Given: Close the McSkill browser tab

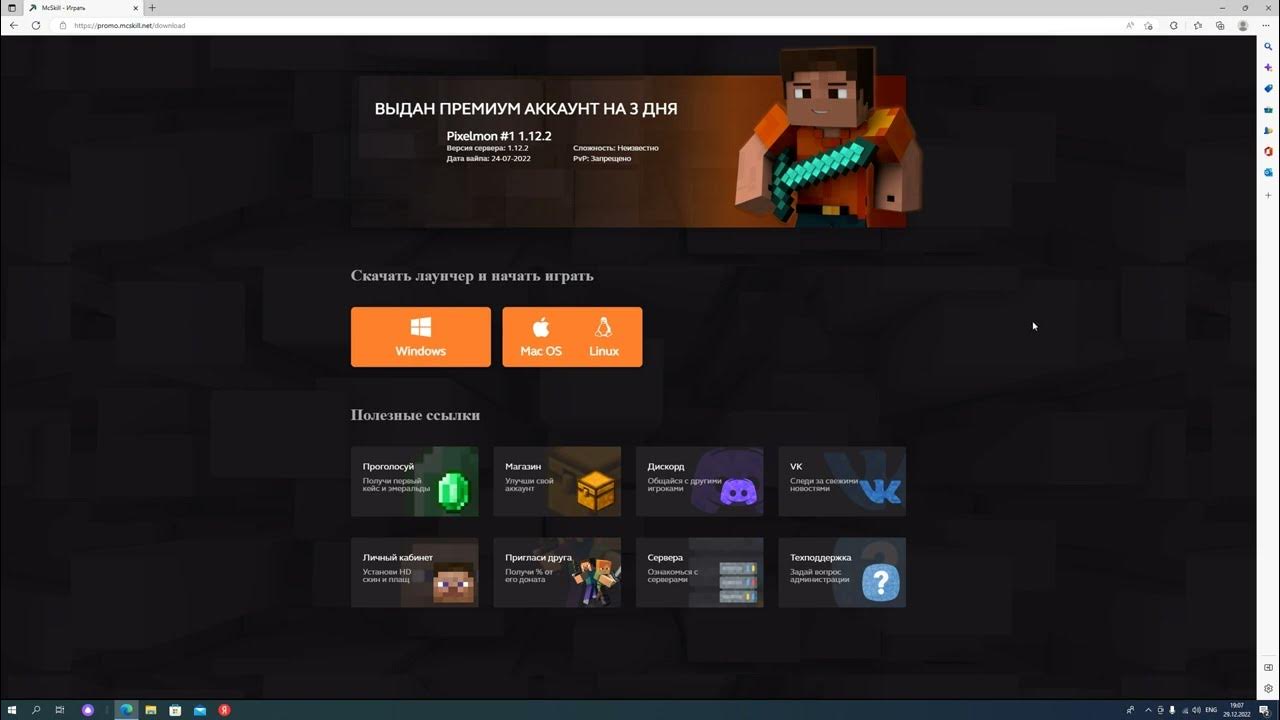Looking at the screenshot, I should pos(136,8).
